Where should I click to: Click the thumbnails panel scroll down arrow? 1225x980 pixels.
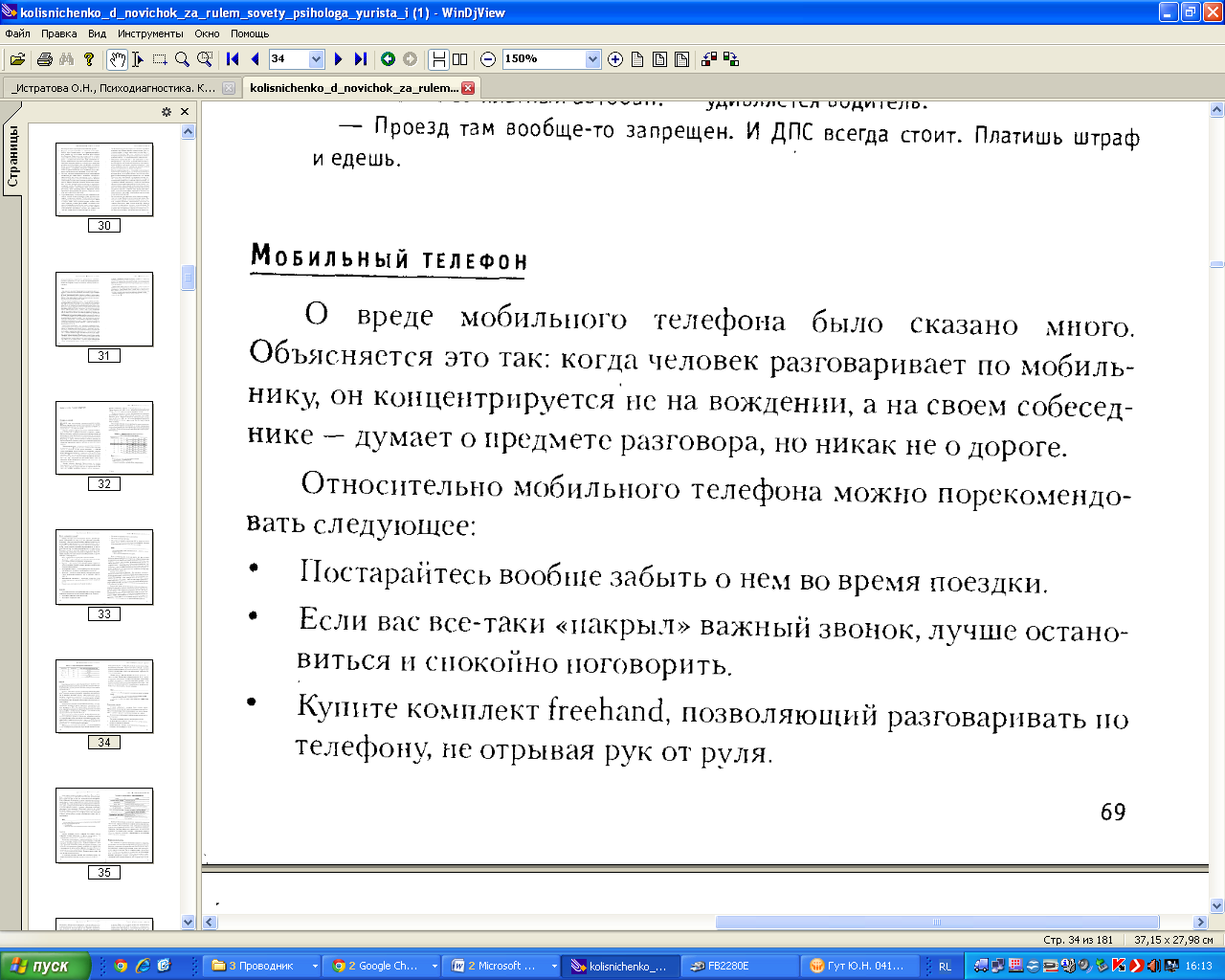pyautogui.click(x=188, y=923)
